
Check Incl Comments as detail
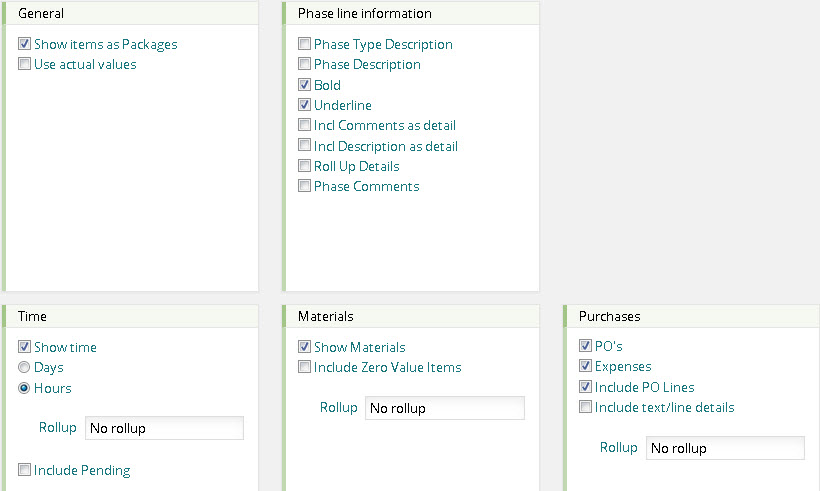click(305, 126)
